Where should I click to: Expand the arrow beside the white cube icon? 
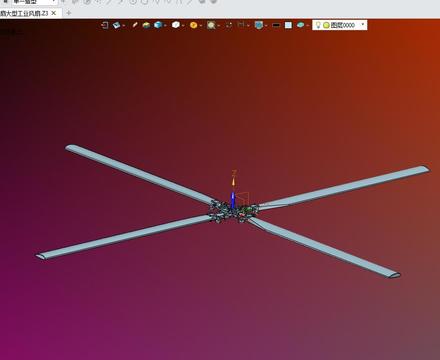(183, 26)
